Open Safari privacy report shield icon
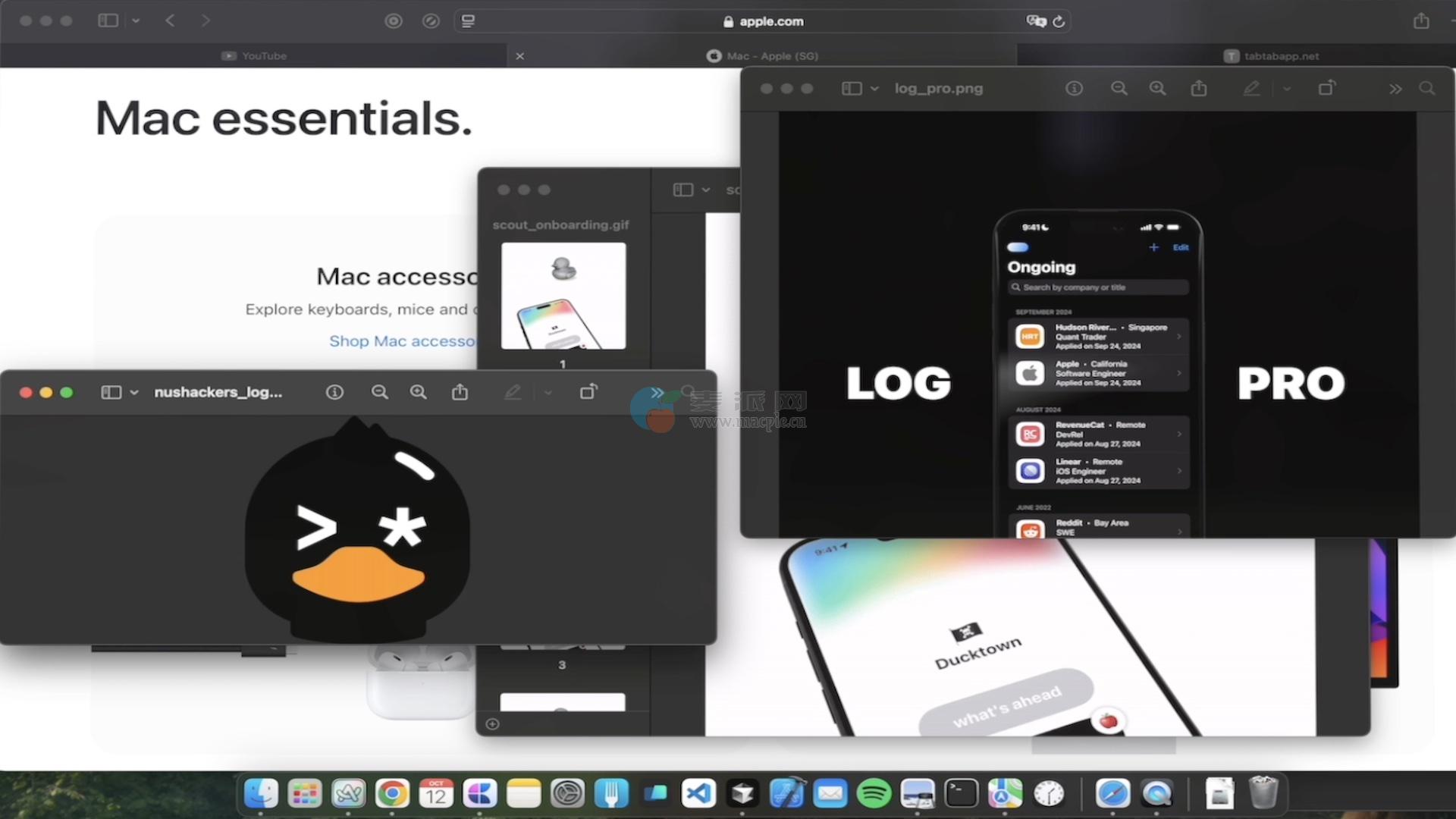 [393, 21]
